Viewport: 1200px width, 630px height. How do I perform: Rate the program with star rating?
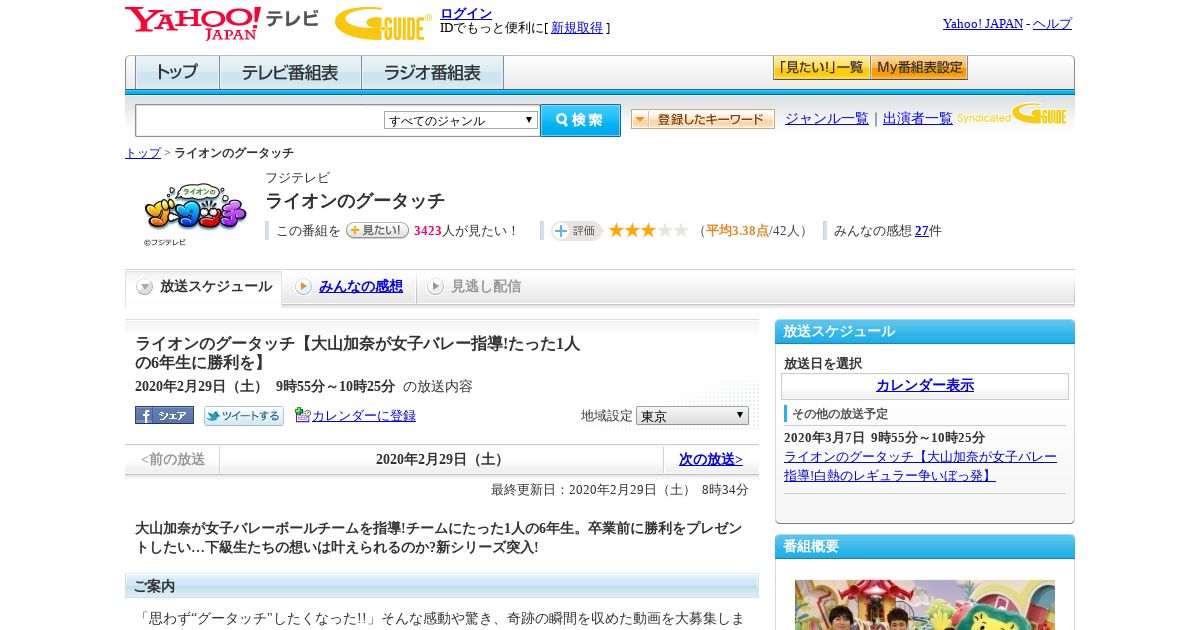click(x=648, y=230)
